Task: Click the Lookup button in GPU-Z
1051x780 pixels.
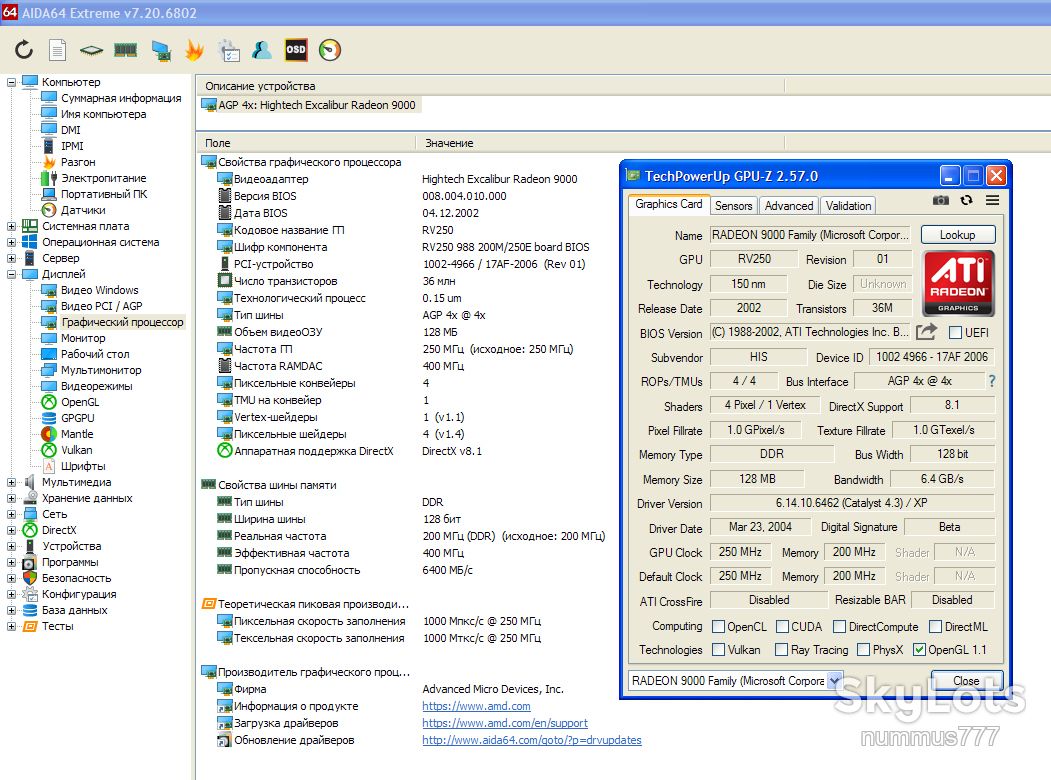Action: [x=957, y=235]
